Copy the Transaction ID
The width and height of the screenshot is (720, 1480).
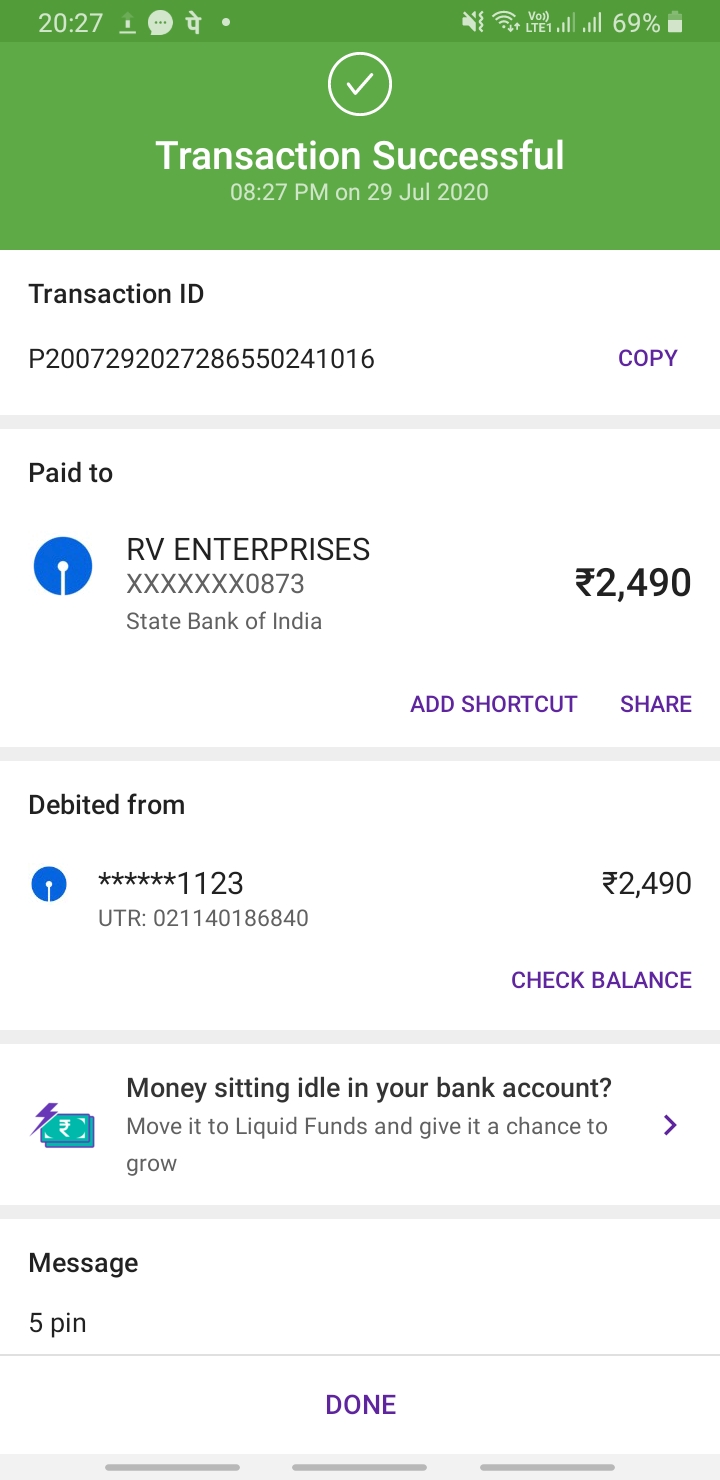point(647,358)
